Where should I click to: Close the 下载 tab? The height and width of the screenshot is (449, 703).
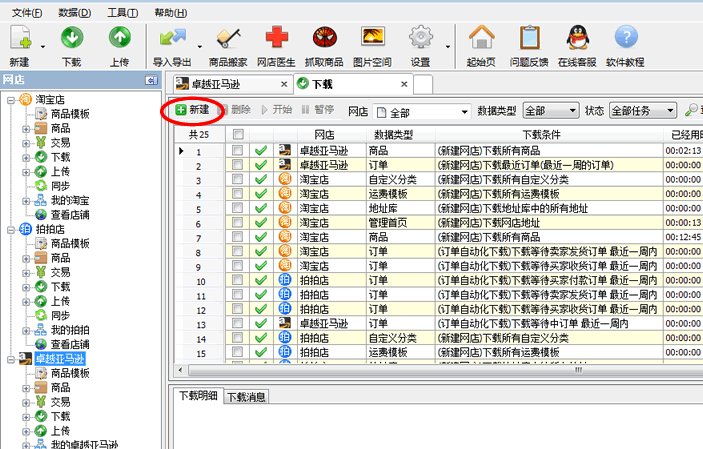click(x=404, y=84)
